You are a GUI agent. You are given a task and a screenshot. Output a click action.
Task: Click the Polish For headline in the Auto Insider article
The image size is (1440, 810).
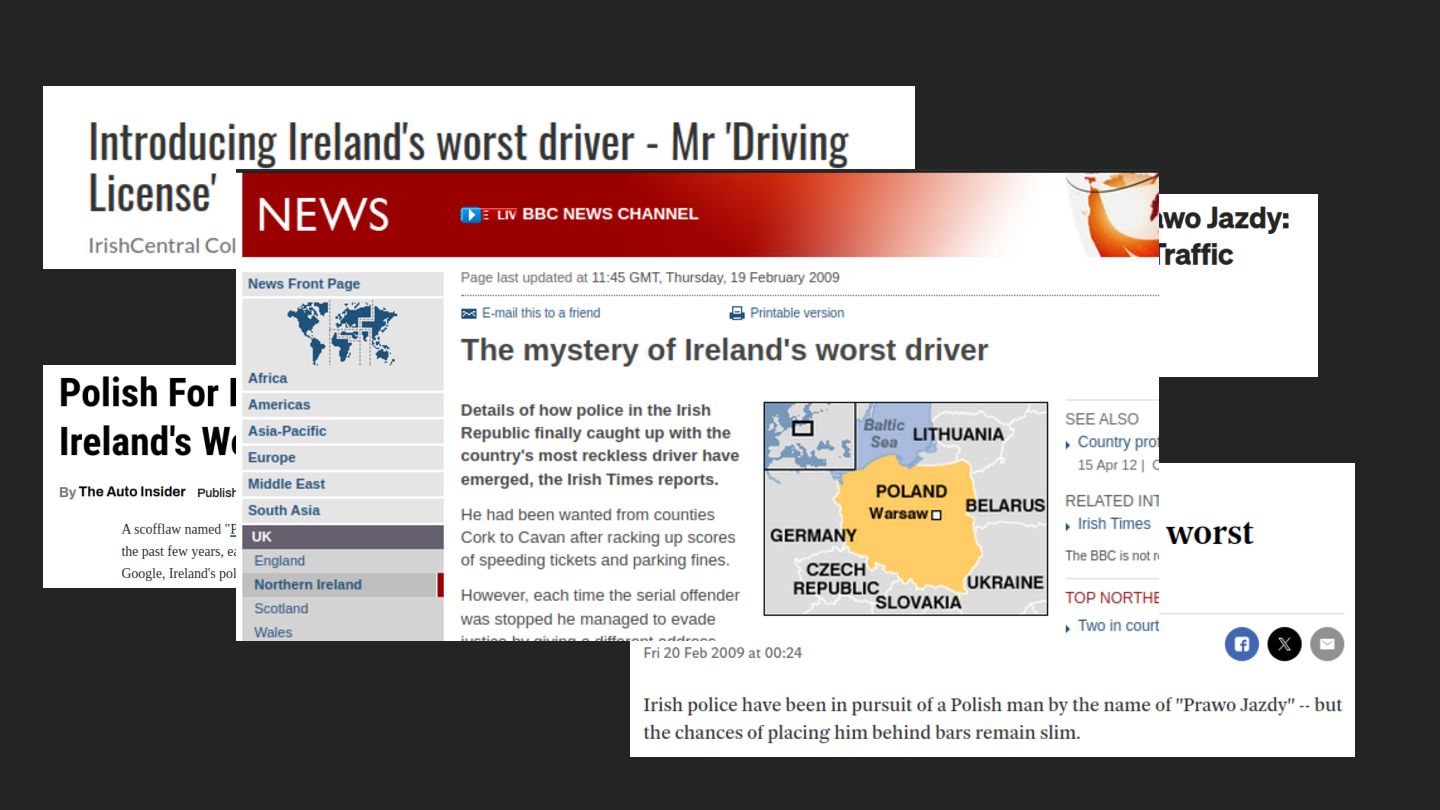coord(147,417)
